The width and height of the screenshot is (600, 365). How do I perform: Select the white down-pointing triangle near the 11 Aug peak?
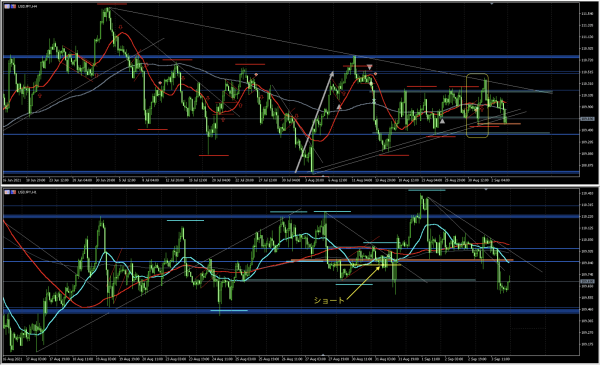tap(369, 67)
